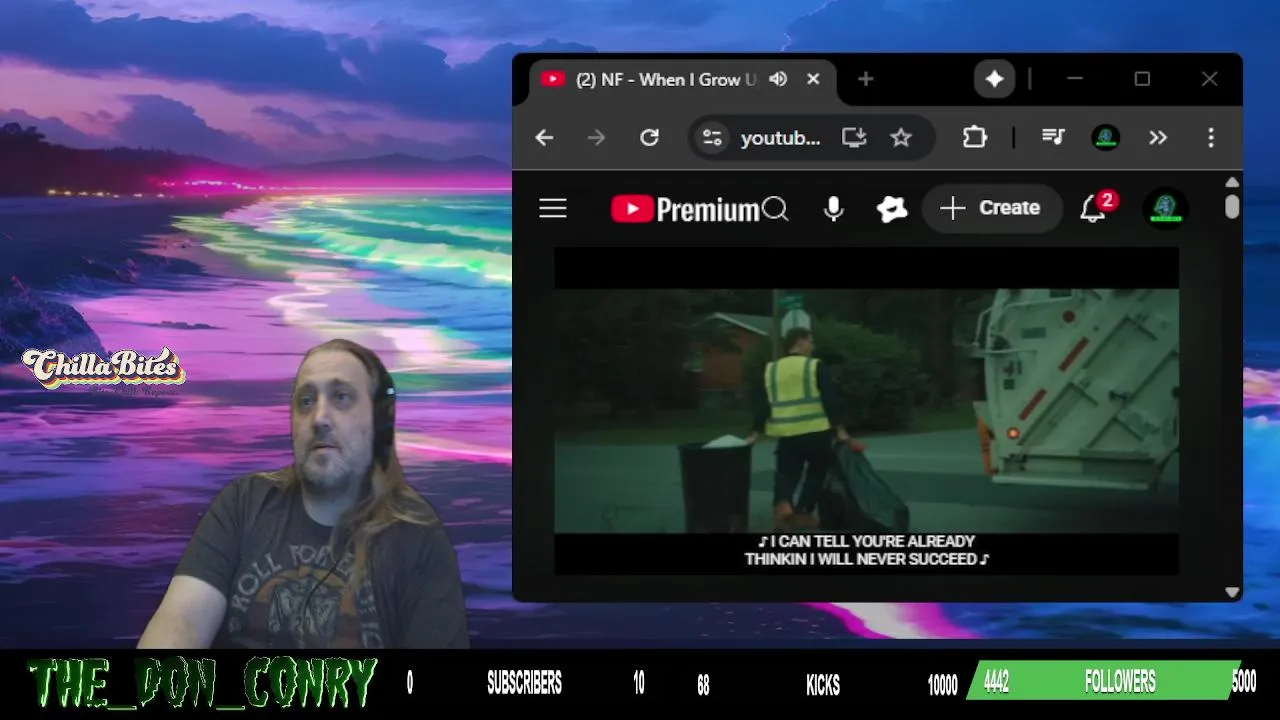Mute tab using speaker icon

click(x=779, y=79)
